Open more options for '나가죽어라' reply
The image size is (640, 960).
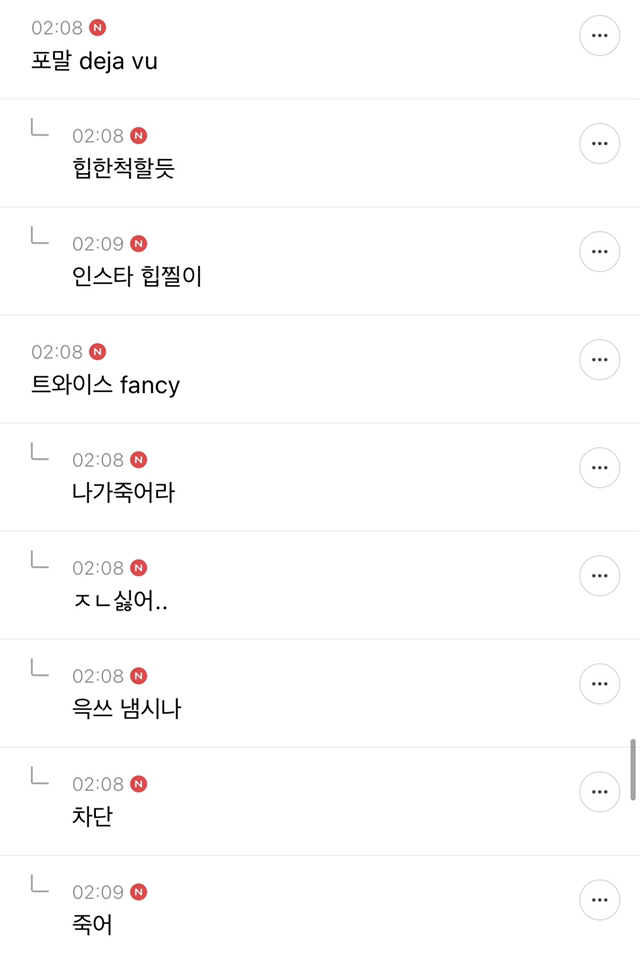point(599,468)
